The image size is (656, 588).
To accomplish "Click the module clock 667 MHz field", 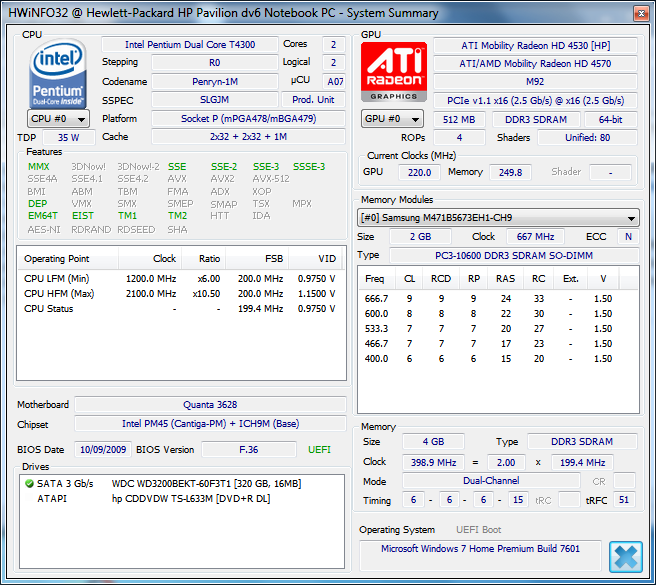I will pos(535,237).
